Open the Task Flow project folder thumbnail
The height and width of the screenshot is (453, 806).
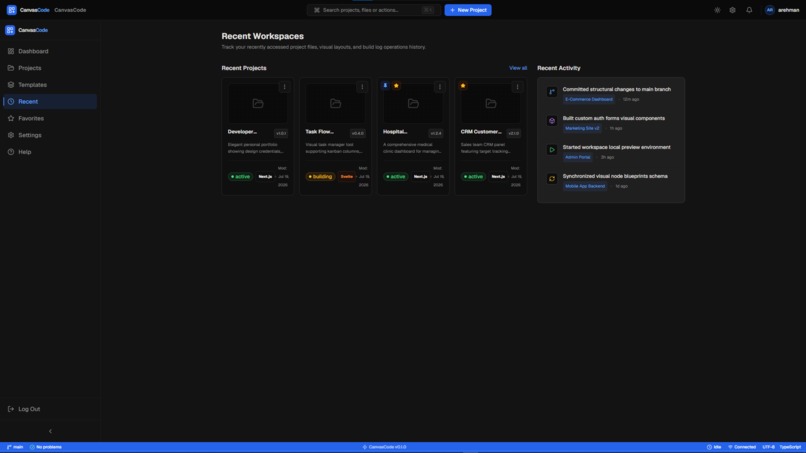(x=336, y=103)
